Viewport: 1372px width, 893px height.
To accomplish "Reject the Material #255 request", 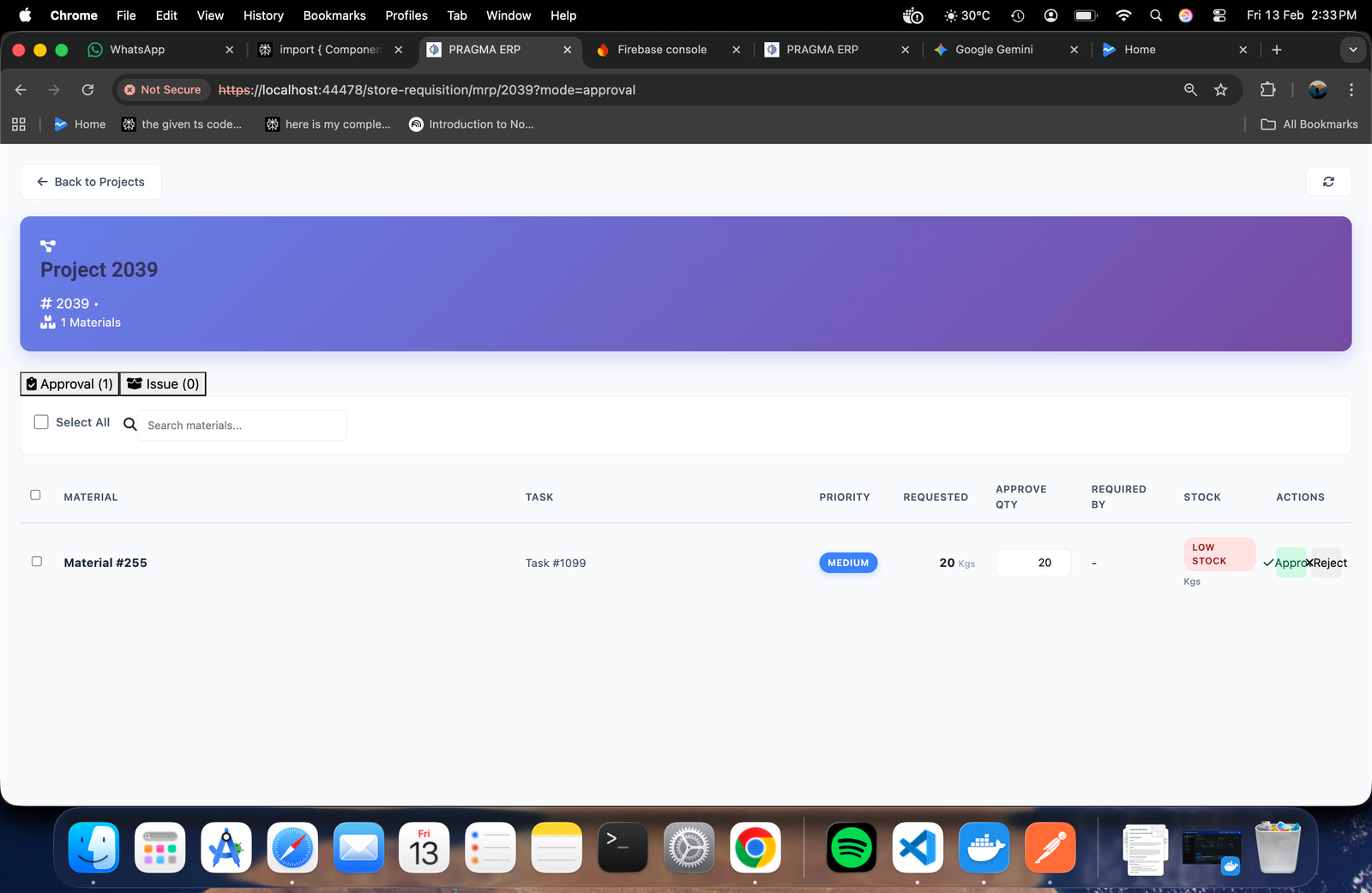I will [x=1327, y=563].
